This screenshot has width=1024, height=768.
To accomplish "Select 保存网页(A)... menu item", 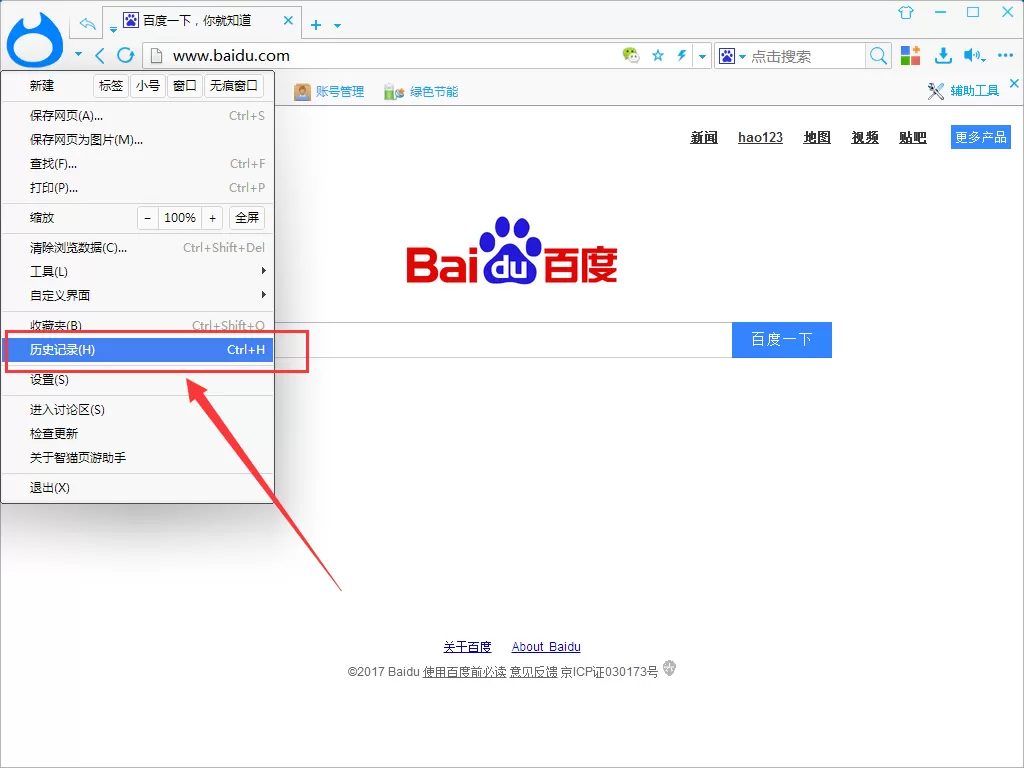I will [x=137, y=116].
